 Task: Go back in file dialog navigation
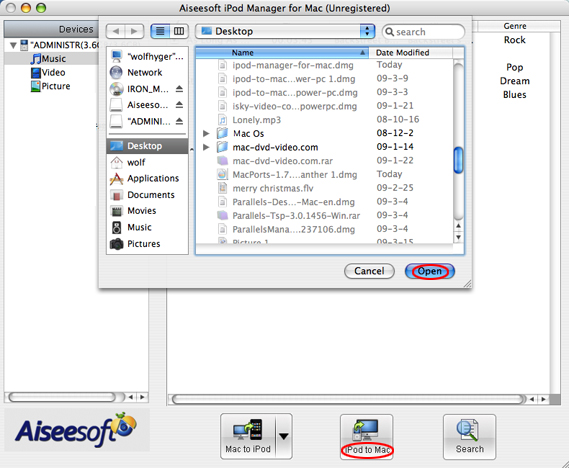click(x=116, y=31)
